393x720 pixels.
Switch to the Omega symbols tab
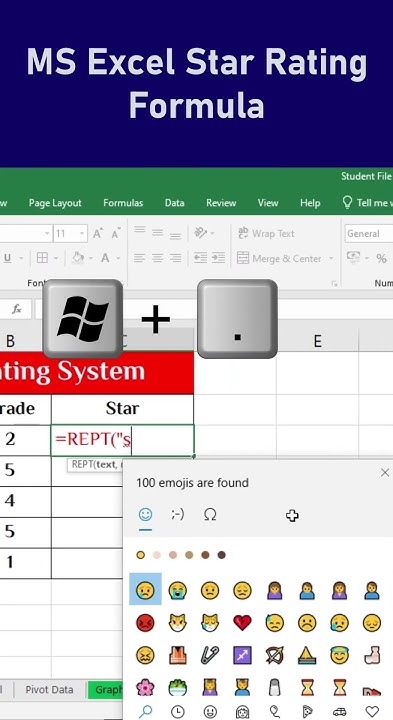click(210, 515)
